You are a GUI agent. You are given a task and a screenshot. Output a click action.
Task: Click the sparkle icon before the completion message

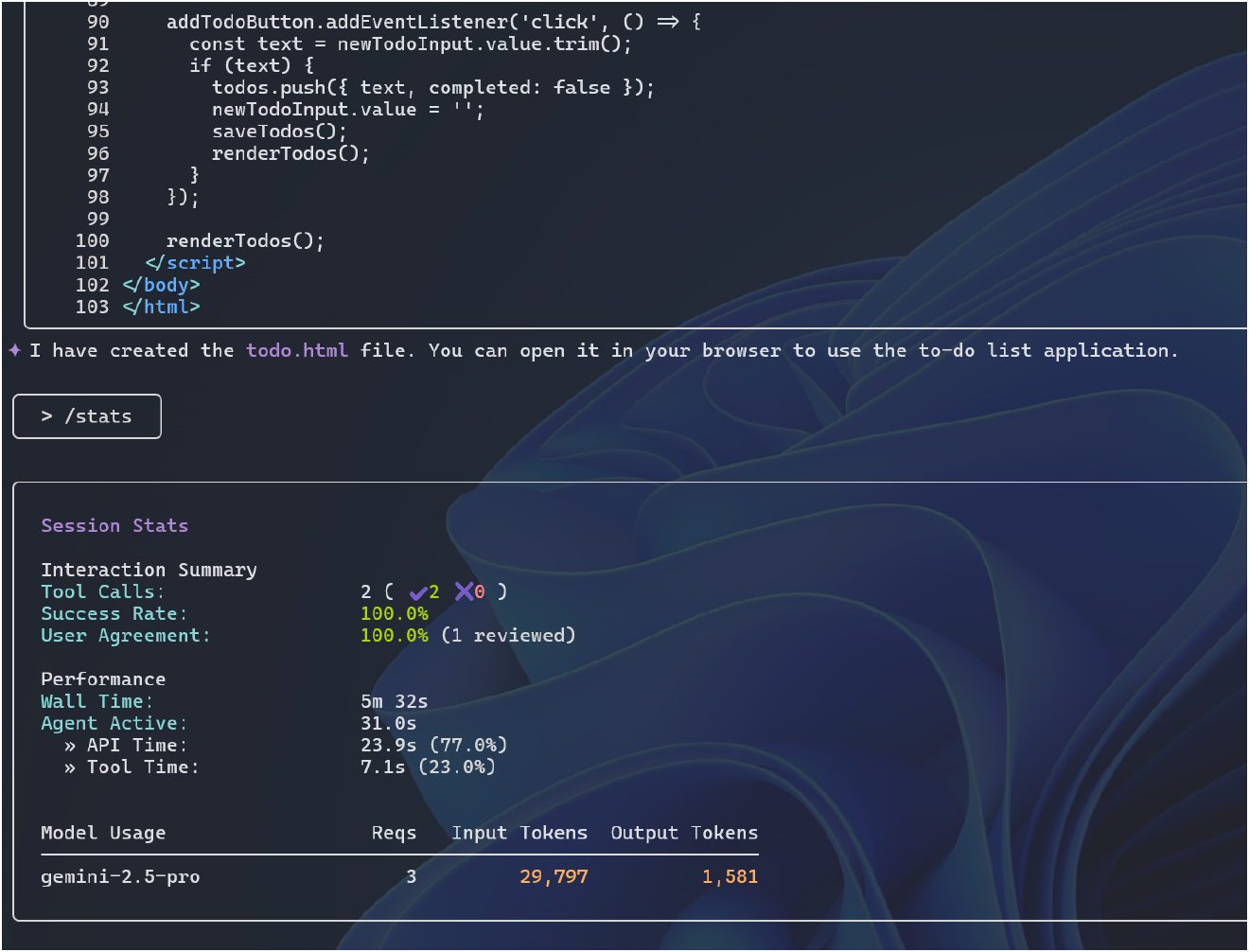coord(13,350)
